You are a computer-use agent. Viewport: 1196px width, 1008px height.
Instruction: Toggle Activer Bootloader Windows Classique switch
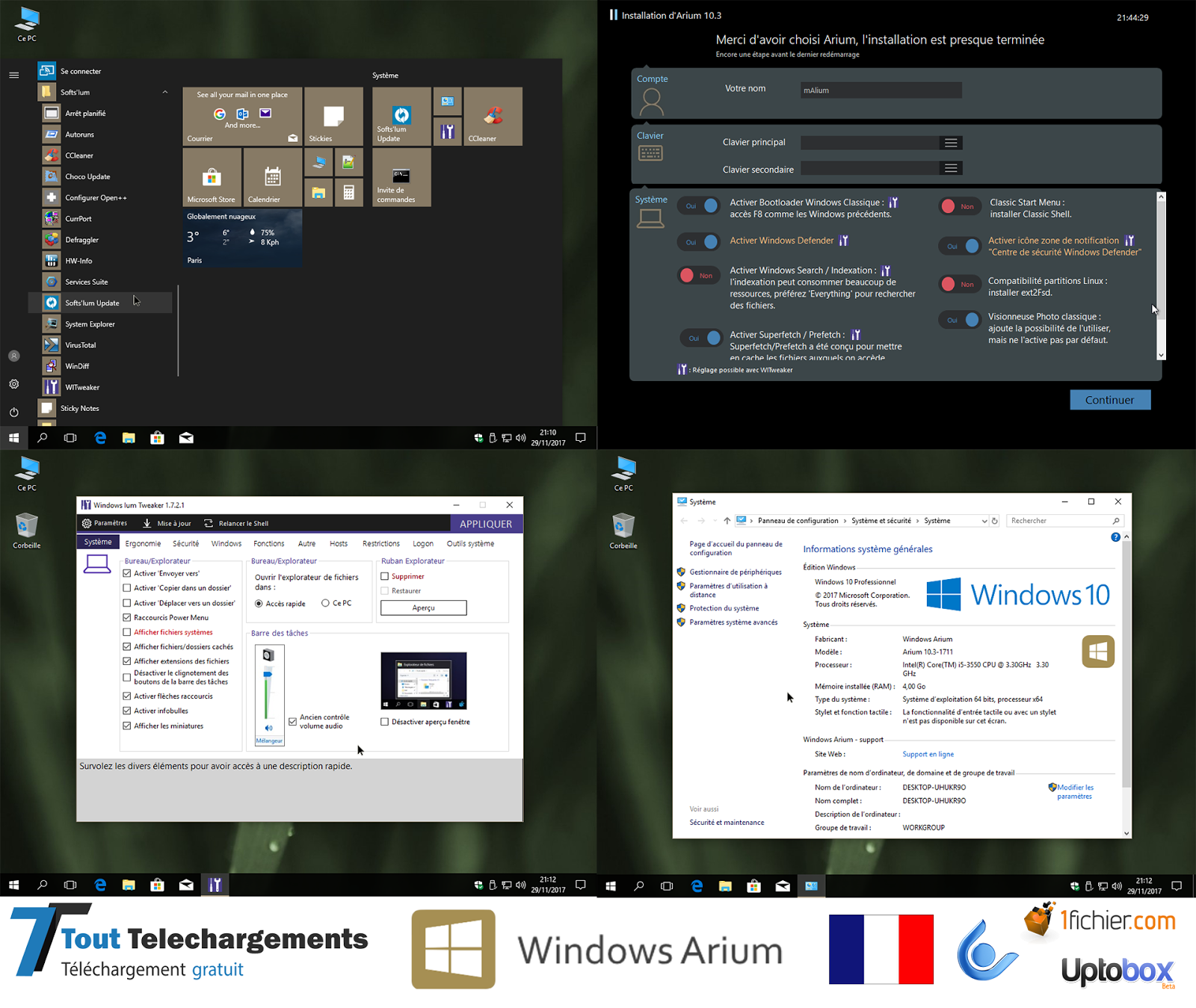click(x=699, y=205)
